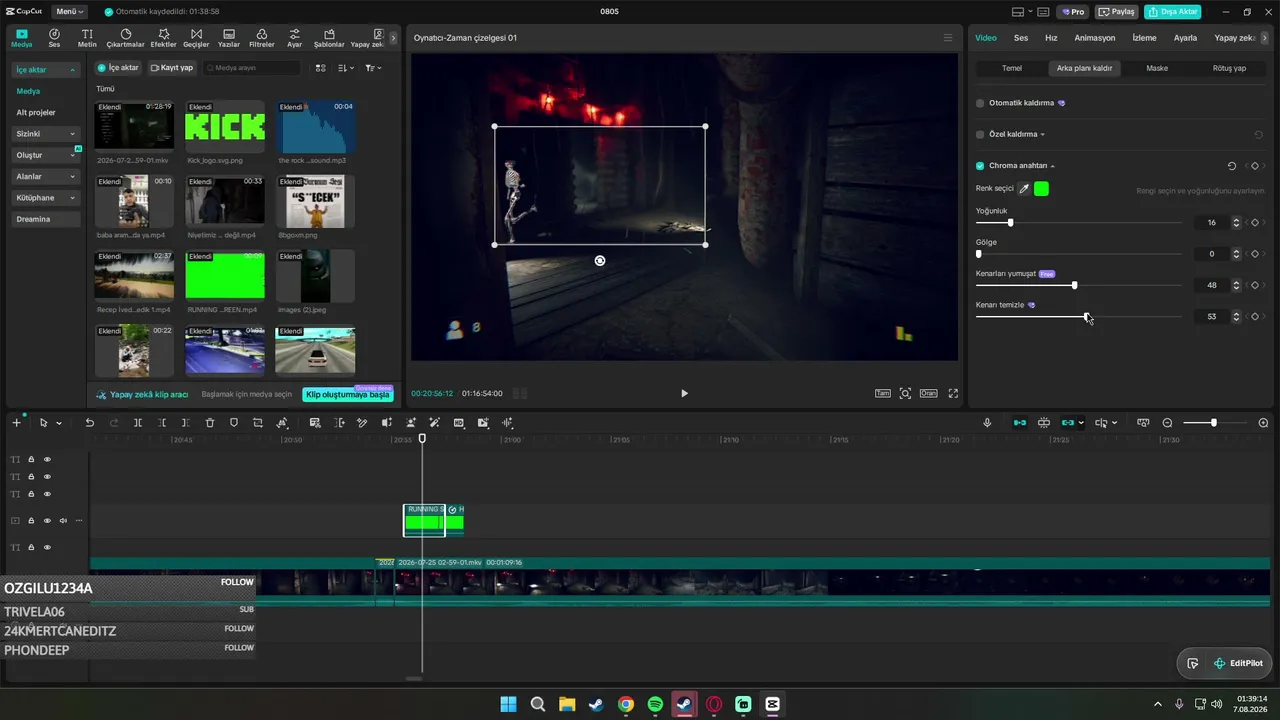
Task: Open File Explorer from the taskbar
Action: click(x=567, y=704)
